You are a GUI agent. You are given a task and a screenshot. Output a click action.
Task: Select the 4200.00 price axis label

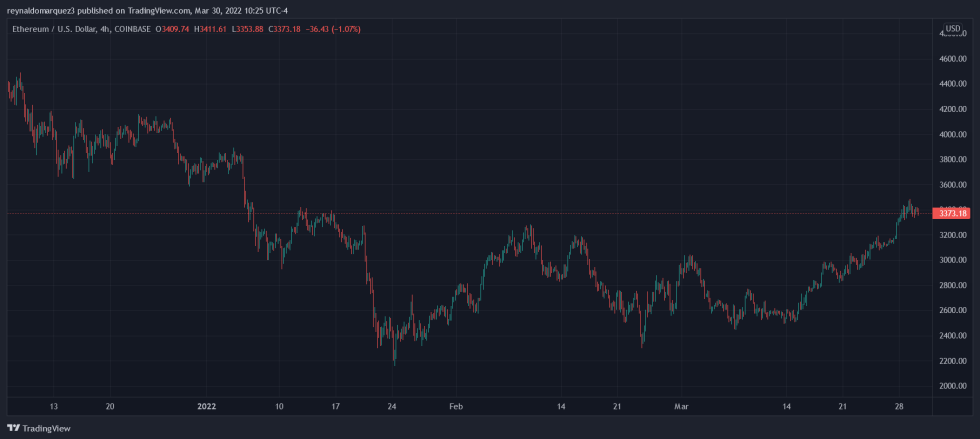(x=953, y=109)
